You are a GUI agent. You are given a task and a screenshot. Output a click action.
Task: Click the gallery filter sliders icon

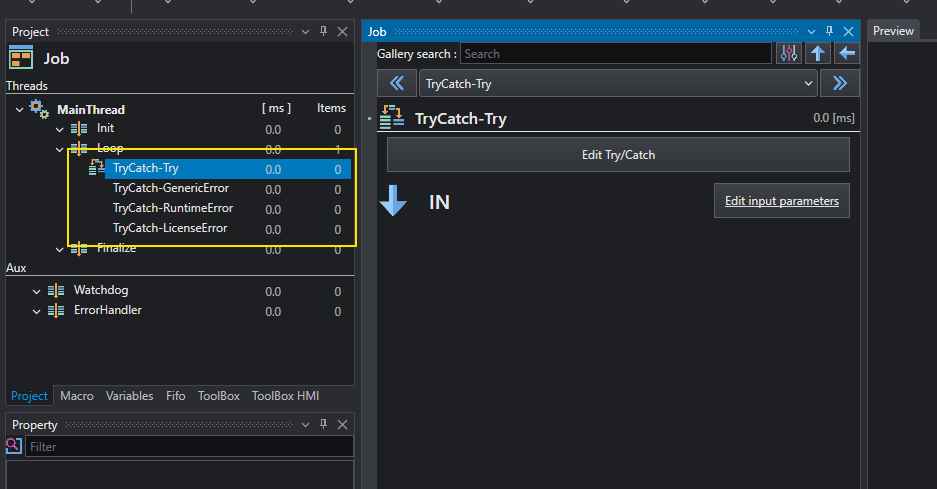click(x=789, y=53)
